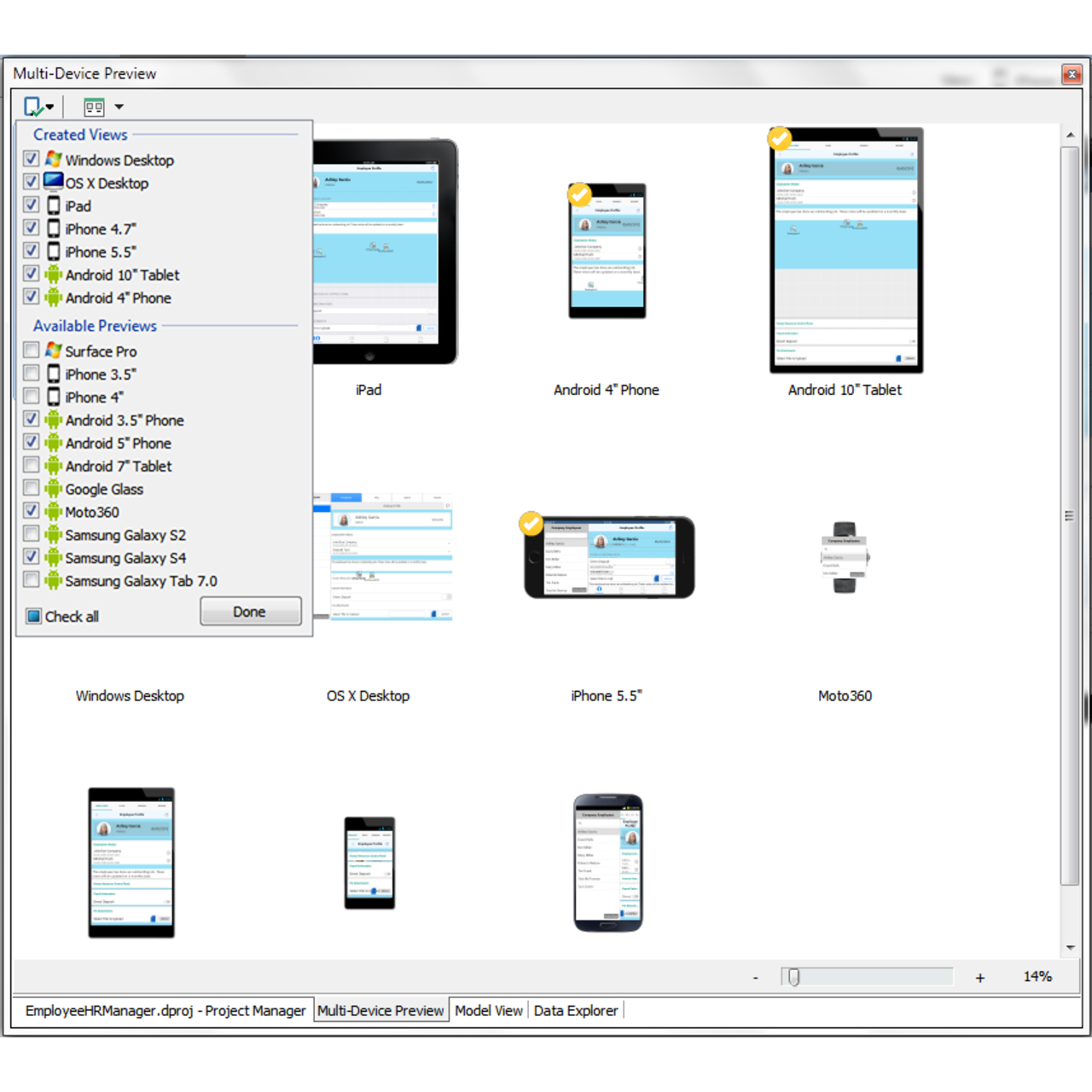Click the multi-device layout toolbar icon
1092x1092 pixels.
[x=92, y=106]
